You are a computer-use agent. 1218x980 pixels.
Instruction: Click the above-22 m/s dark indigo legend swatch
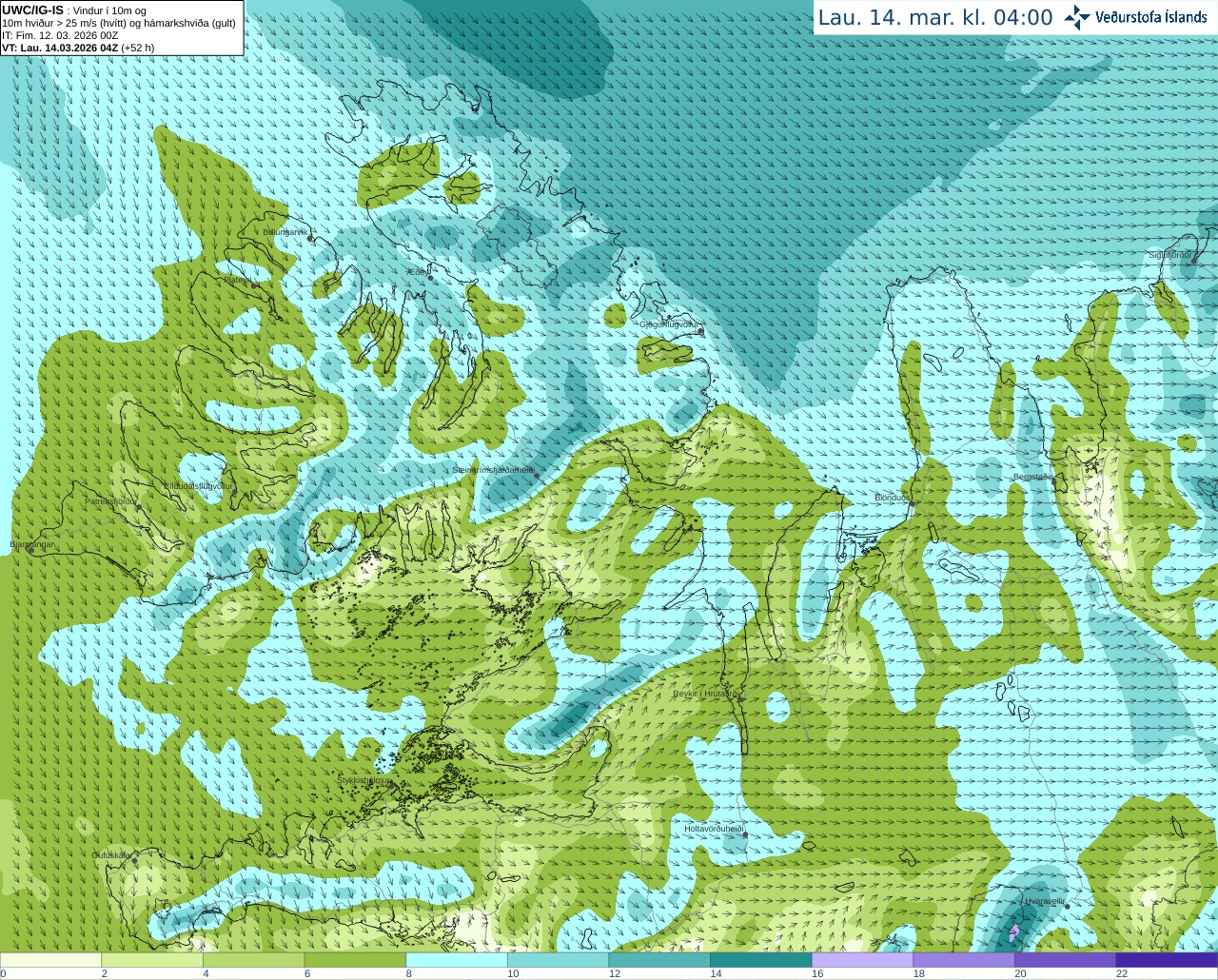pos(1167,960)
